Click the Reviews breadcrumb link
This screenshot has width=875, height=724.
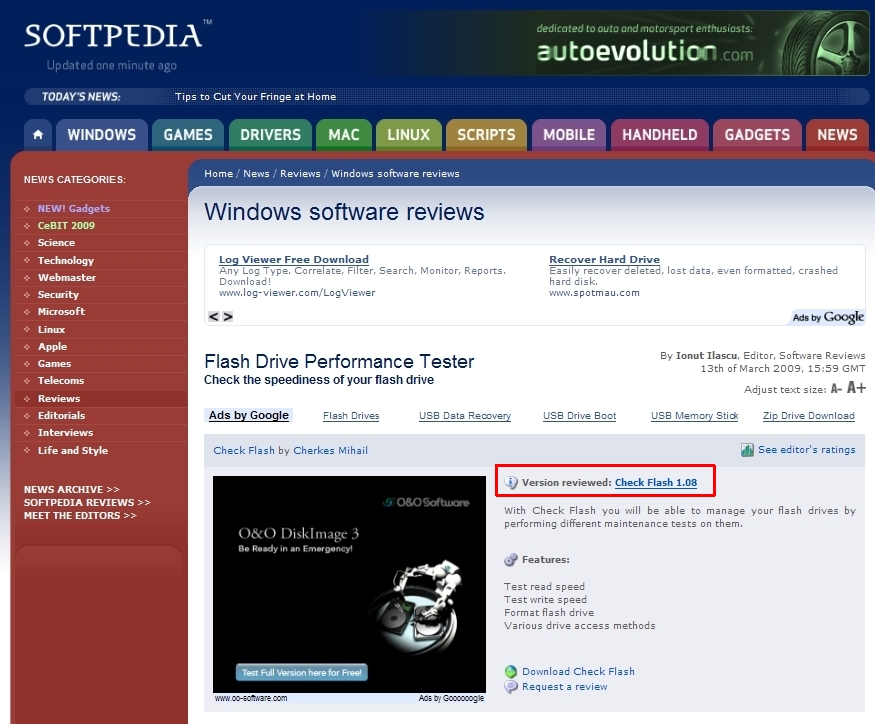(x=300, y=174)
